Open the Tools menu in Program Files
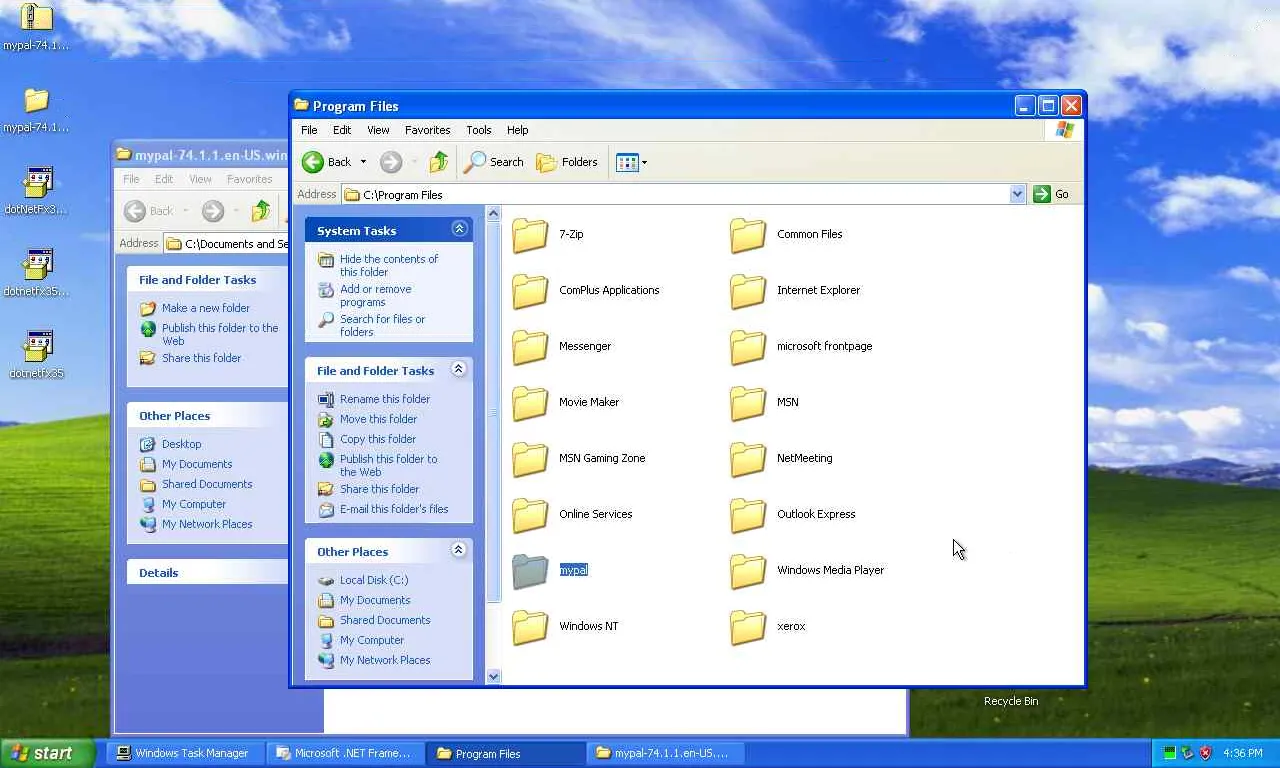Screen dimensions: 1280x768 (x=479, y=130)
